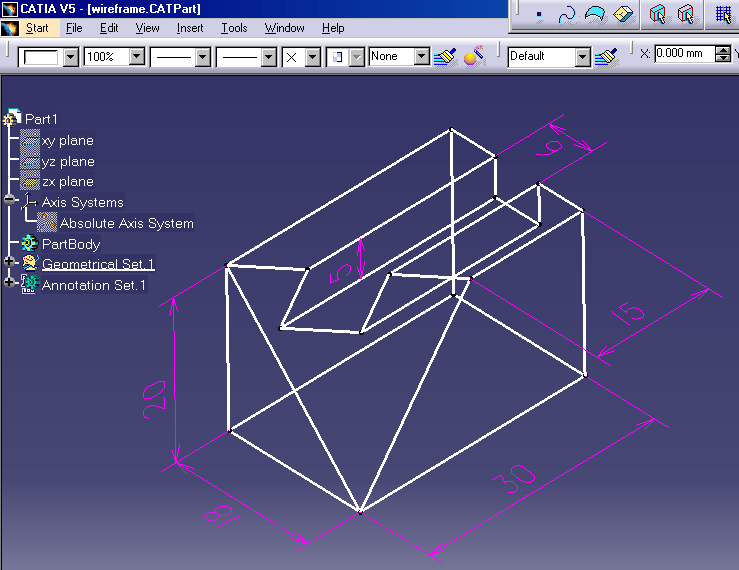Open the line thickness dropdown
The height and width of the screenshot is (570, 739).
pyautogui.click(x=203, y=58)
